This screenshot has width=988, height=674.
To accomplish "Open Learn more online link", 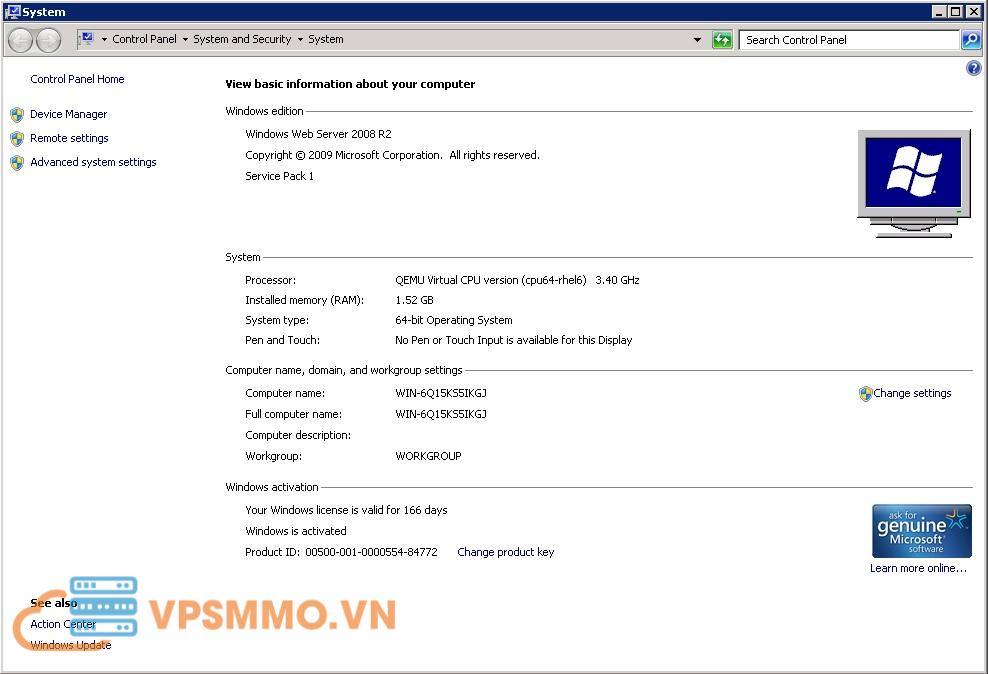I will pos(918,568).
